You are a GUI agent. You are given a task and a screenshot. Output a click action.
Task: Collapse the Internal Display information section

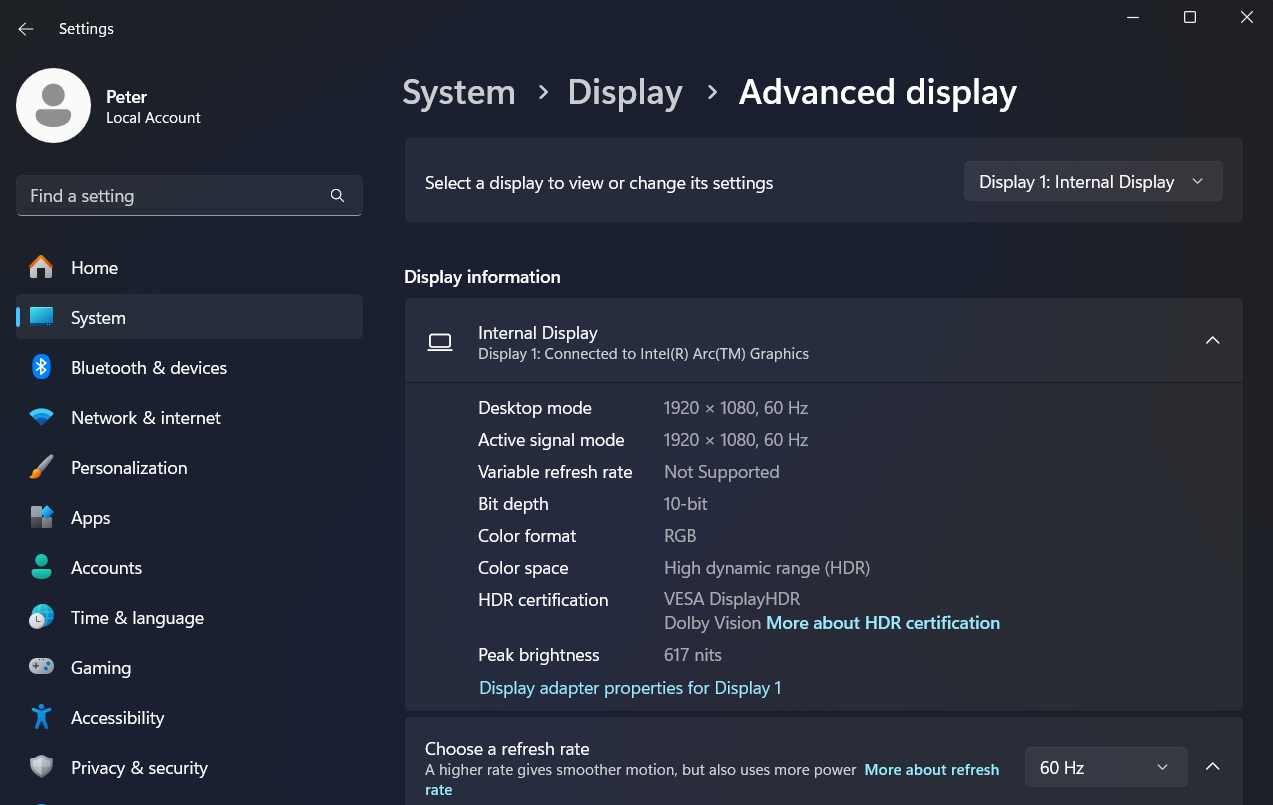pyautogui.click(x=1212, y=341)
